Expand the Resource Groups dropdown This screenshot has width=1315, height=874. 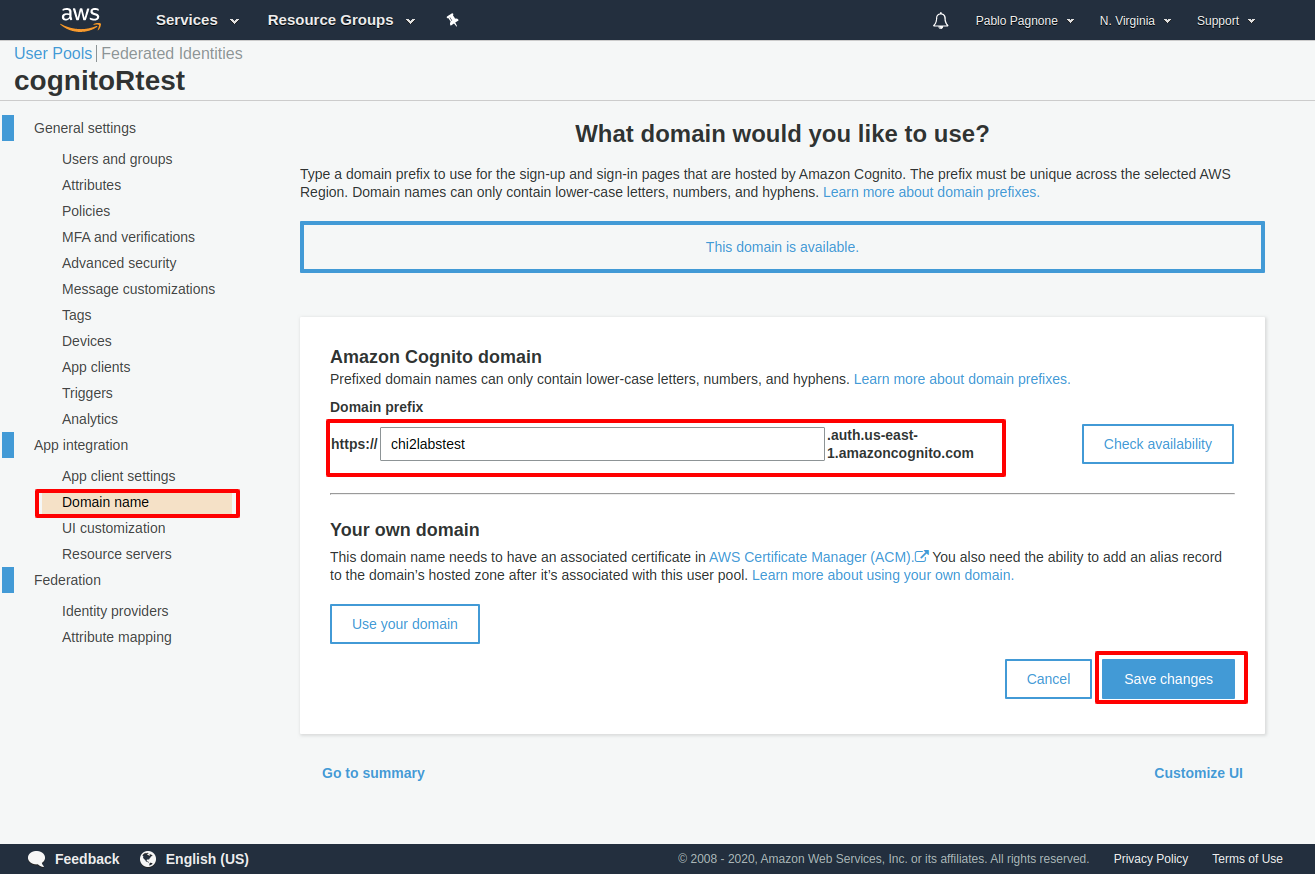point(338,20)
